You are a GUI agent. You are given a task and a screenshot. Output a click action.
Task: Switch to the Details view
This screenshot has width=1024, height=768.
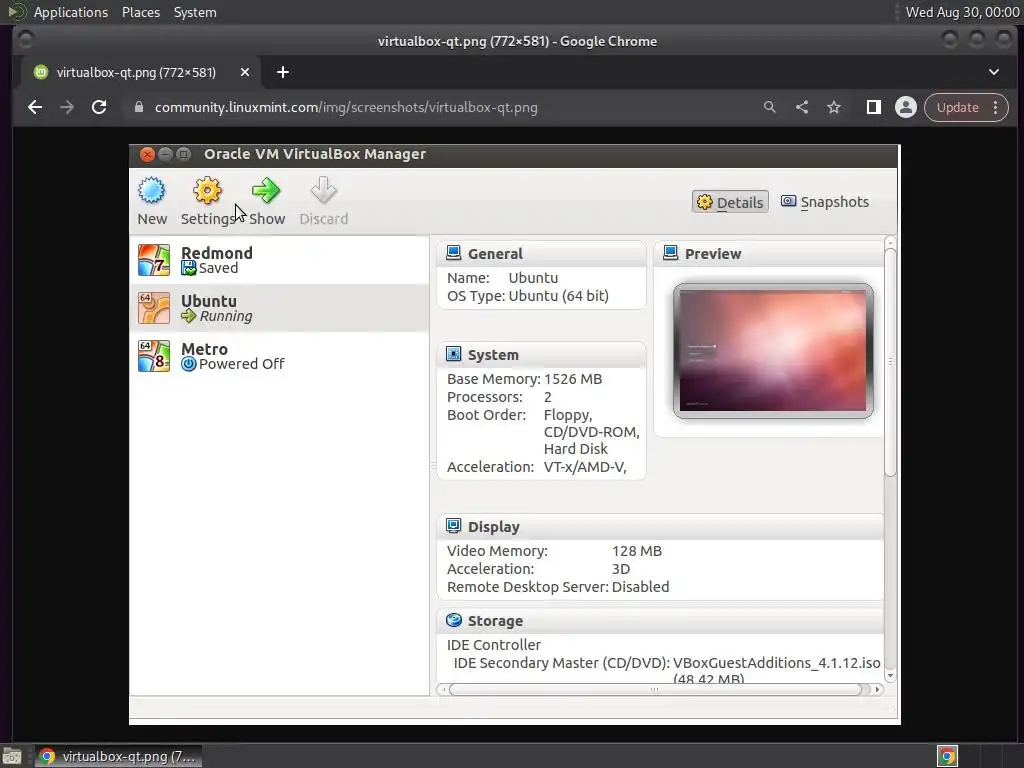[x=730, y=202]
